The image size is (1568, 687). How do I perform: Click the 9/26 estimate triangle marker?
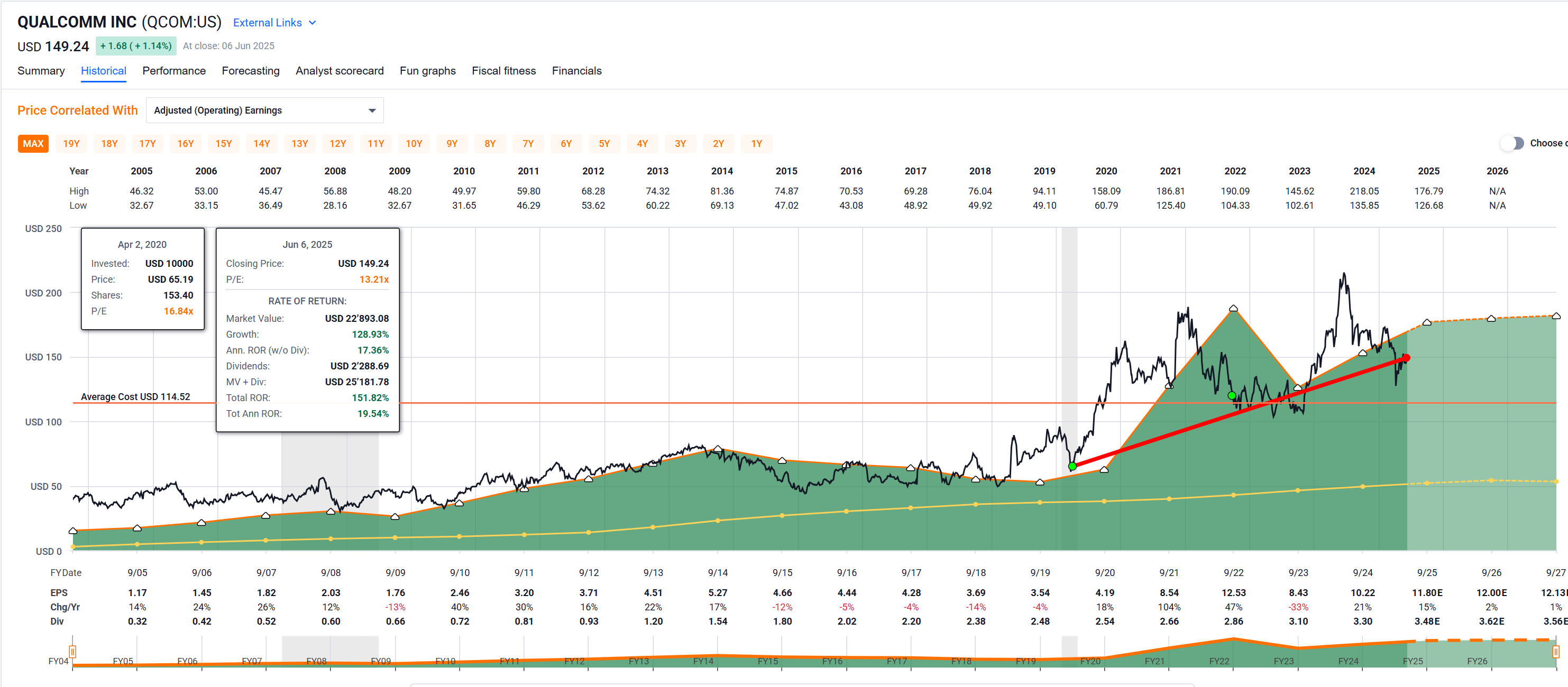[x=1491, y=319]
